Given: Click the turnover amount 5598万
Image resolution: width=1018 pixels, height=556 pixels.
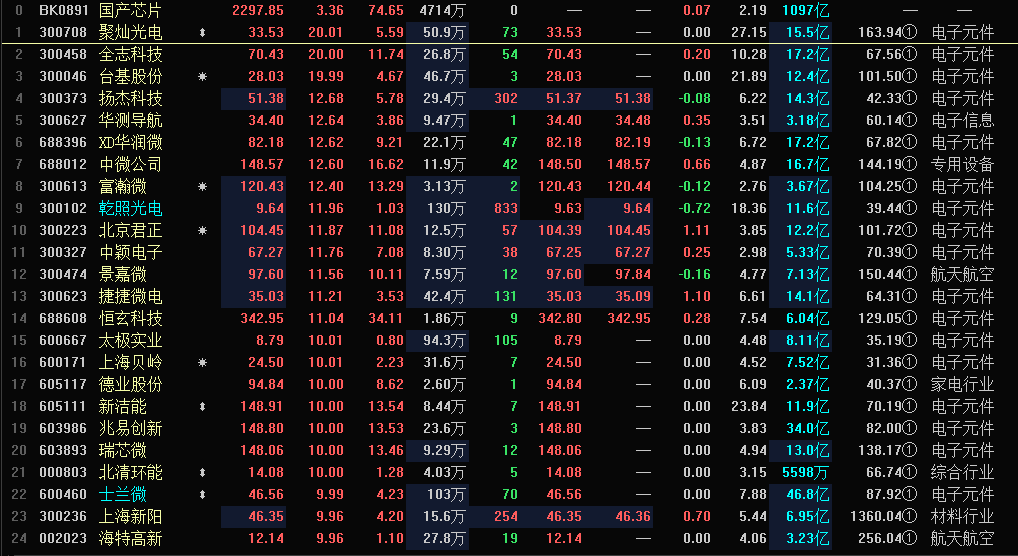Looking at the screenshot, I should [x=806, y=473].
